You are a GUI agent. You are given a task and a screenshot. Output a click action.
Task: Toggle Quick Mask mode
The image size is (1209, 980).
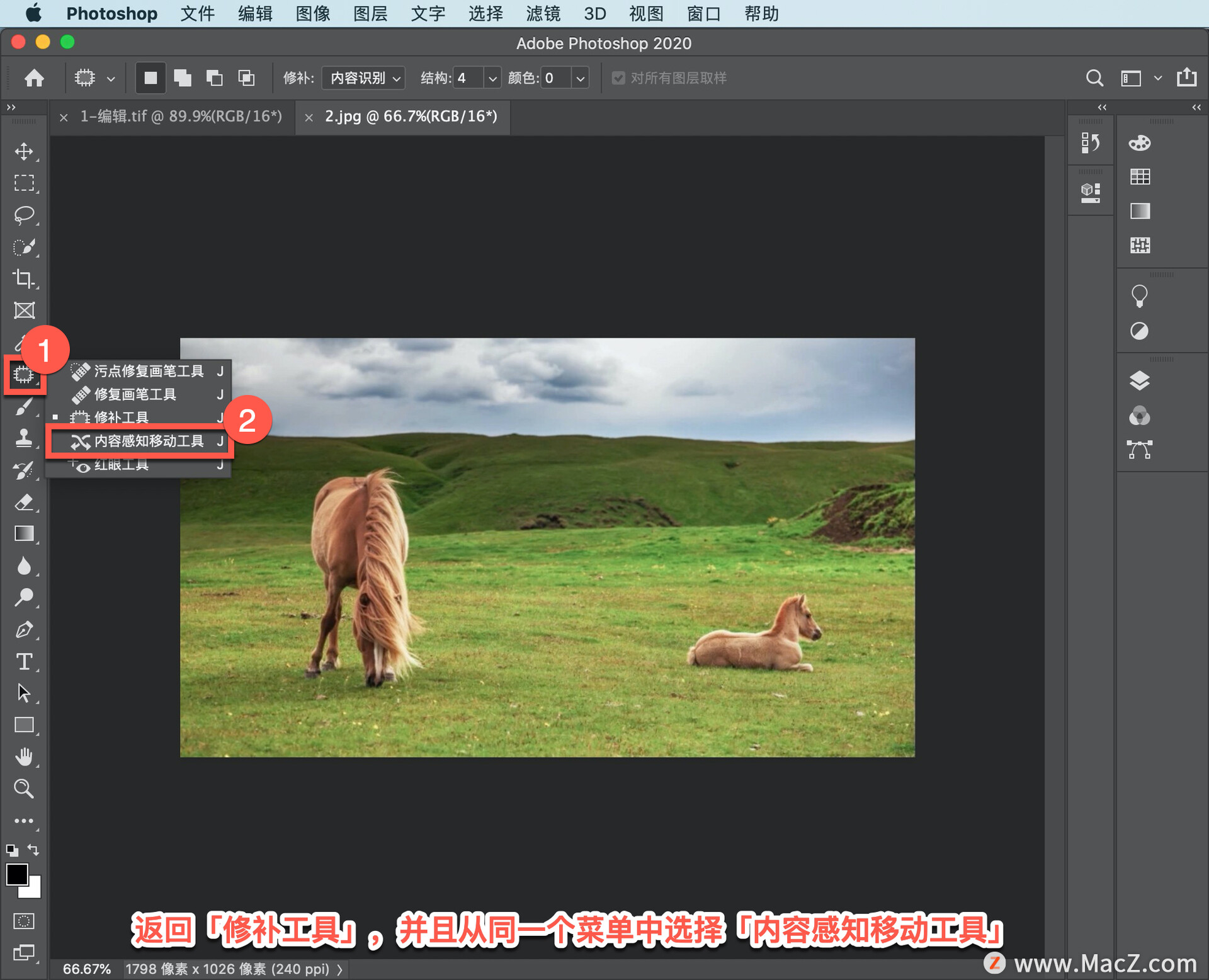[x=24, y=921]
